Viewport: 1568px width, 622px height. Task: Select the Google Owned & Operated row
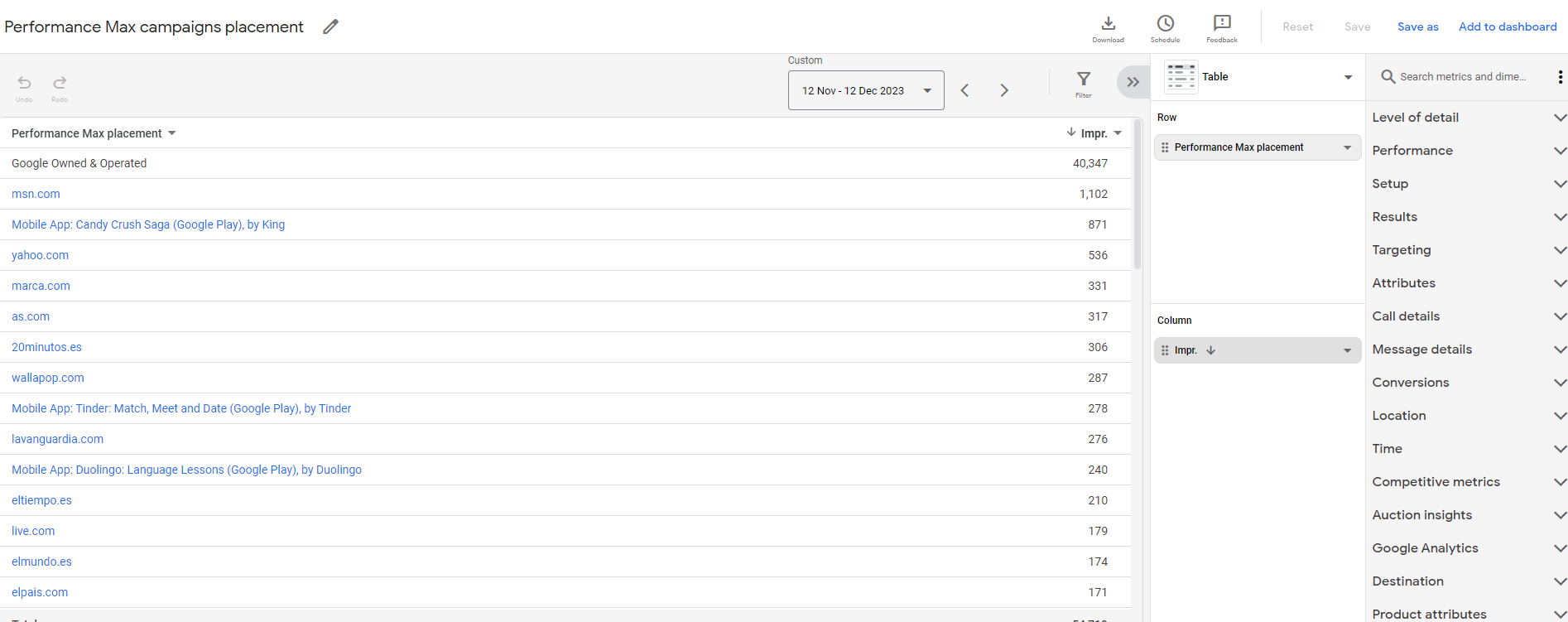click(x=565, y=163)
